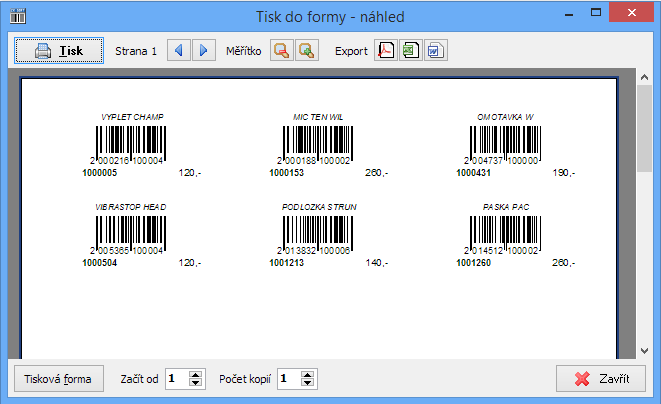
Task: Click the label text PASKA PAC
Action: [x=506, y=207]
